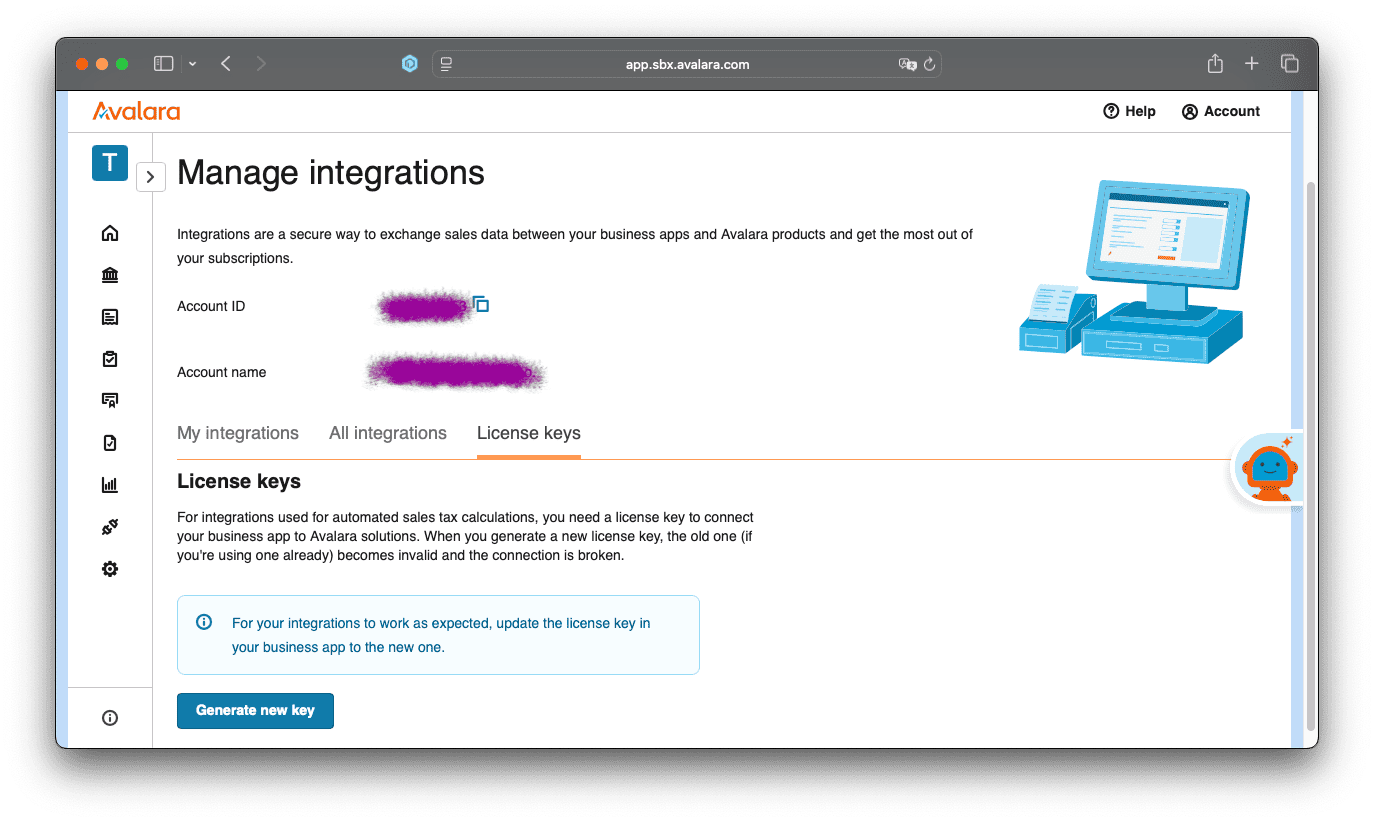
Task: Open the Account menu
Action: 1220,111
